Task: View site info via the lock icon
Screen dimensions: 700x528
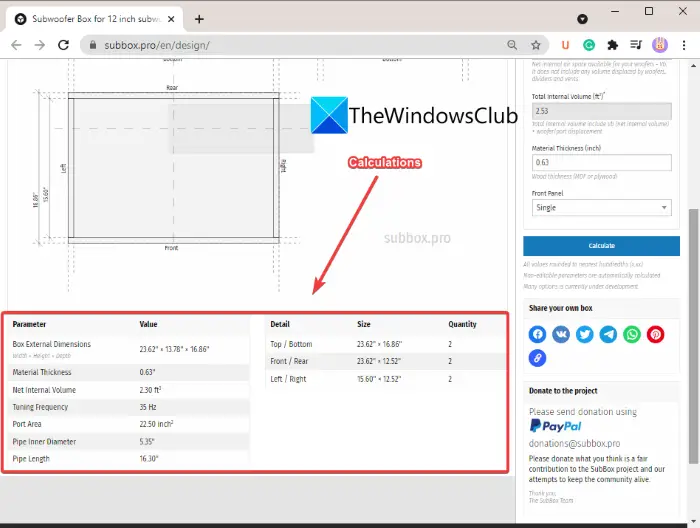Action: coord(93,45)
